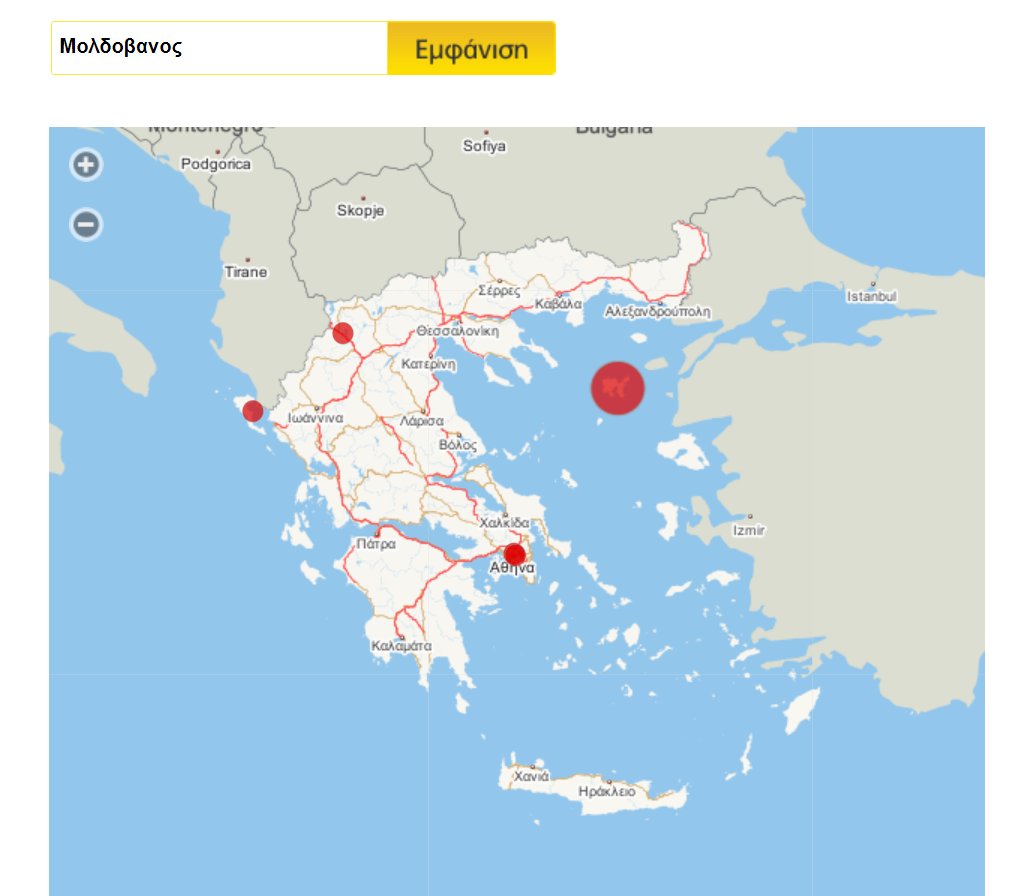Image resolution: width=1030 pixels, height=896 pixels.
Task: Click the Αλεξανδρούπολη city label
Action: 658,311
